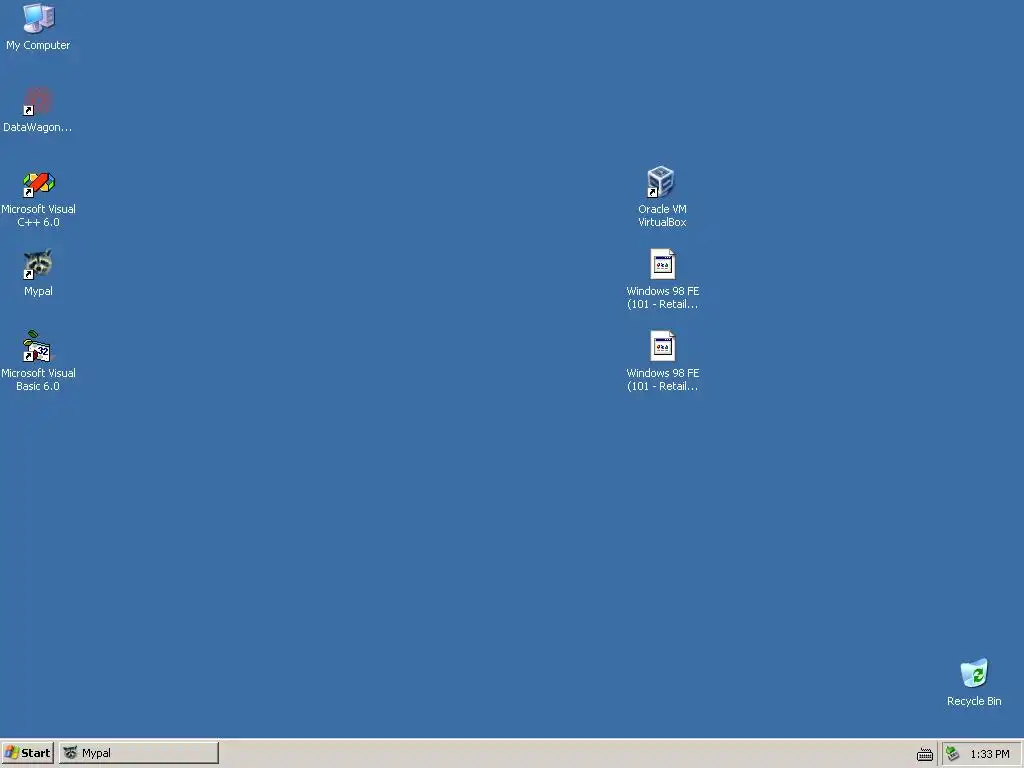Select the Microsoft Visual C++ 6.0 shortcut
Image resolution: width=1024 pixels, height=768 pixels.
[39, 184]
